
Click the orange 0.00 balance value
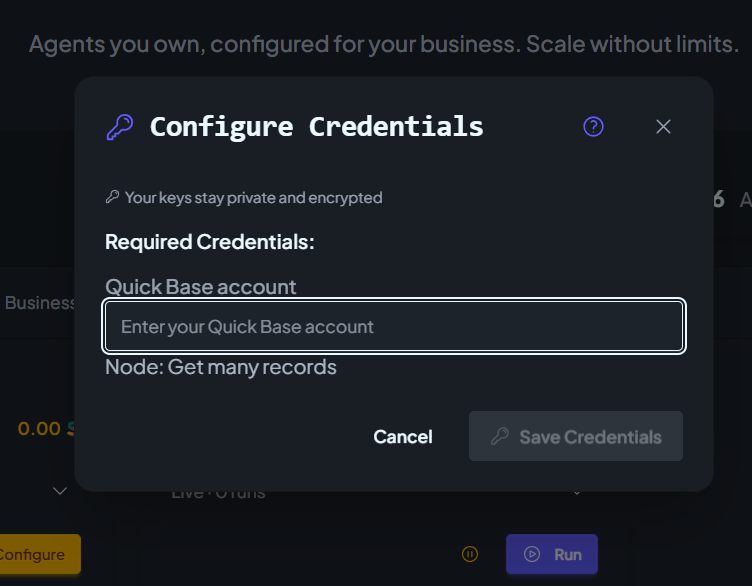[39, 429]
